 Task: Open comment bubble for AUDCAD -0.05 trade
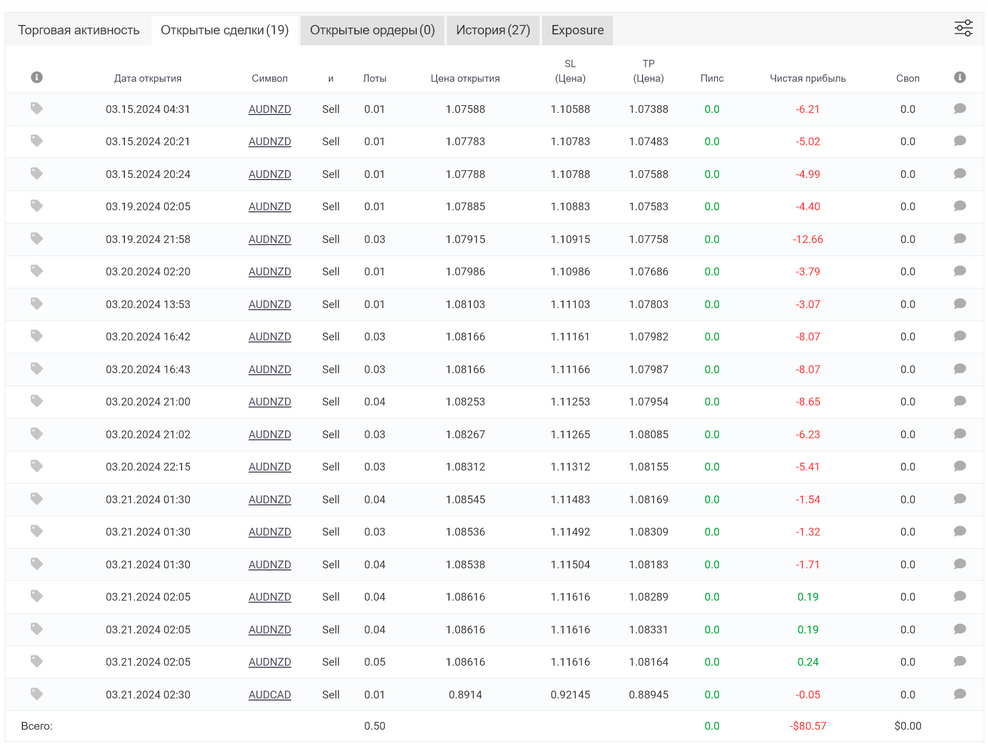click(x=960, y=694)
